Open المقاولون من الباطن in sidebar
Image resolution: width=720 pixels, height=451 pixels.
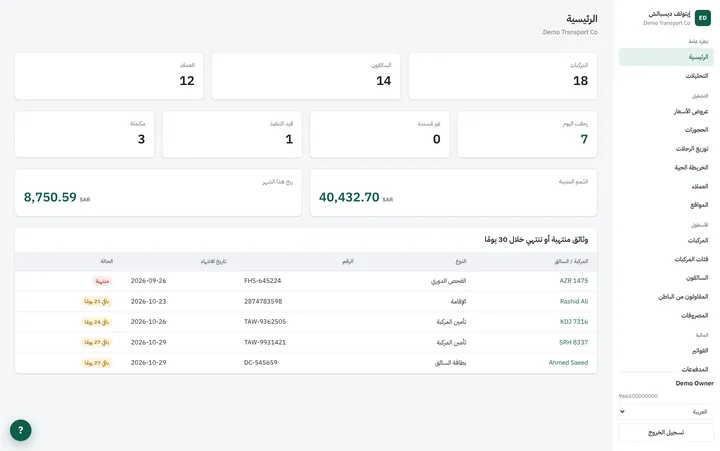pos(666,297)
